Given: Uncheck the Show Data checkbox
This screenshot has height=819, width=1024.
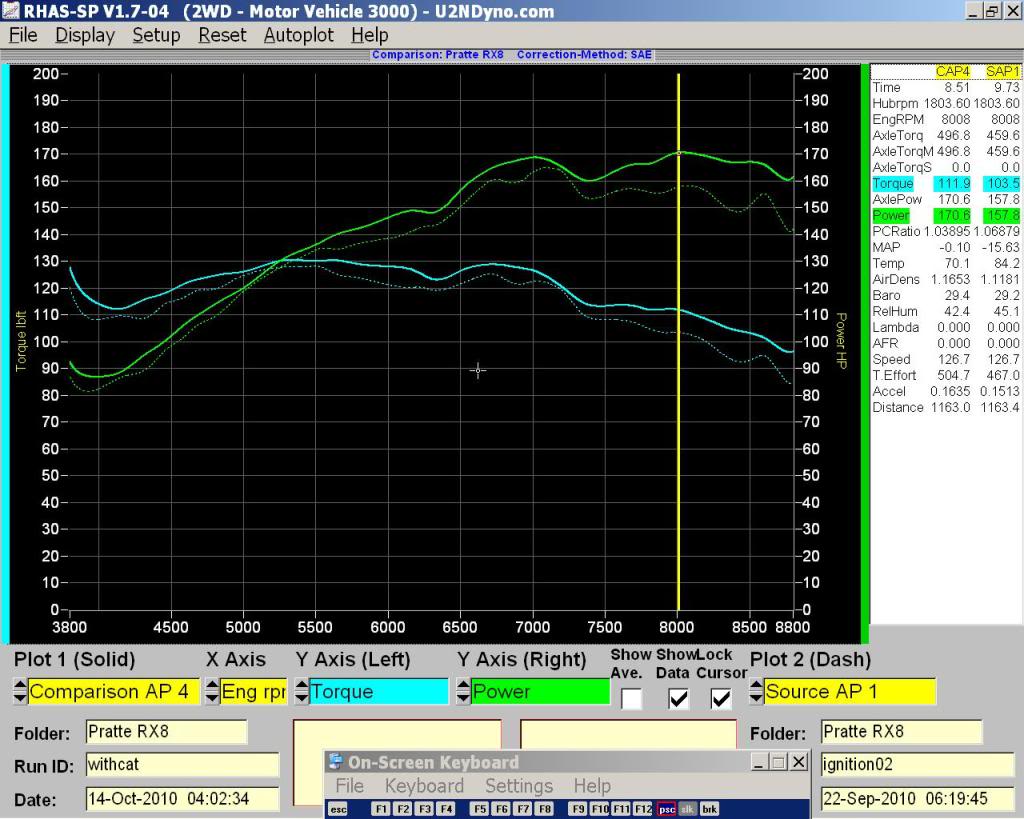Looking at the screenshot, I should [678, 699].
